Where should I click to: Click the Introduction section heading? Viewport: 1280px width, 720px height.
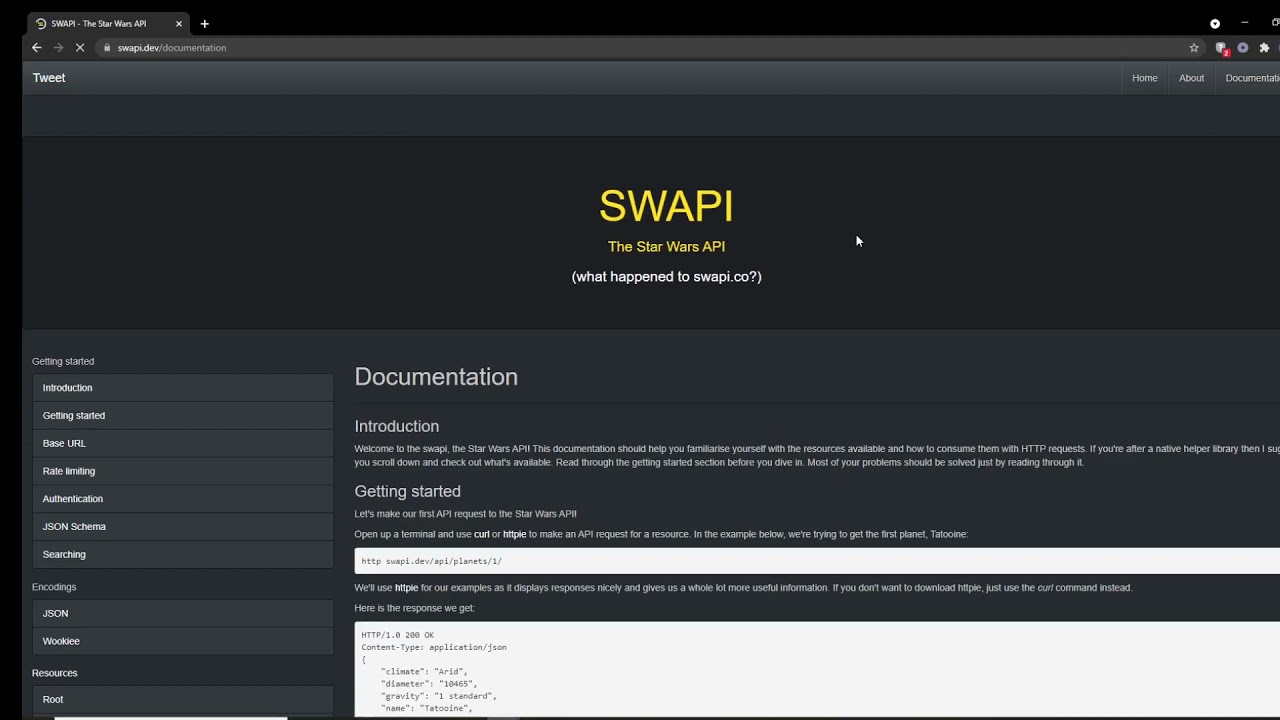[x=396, y=427]
